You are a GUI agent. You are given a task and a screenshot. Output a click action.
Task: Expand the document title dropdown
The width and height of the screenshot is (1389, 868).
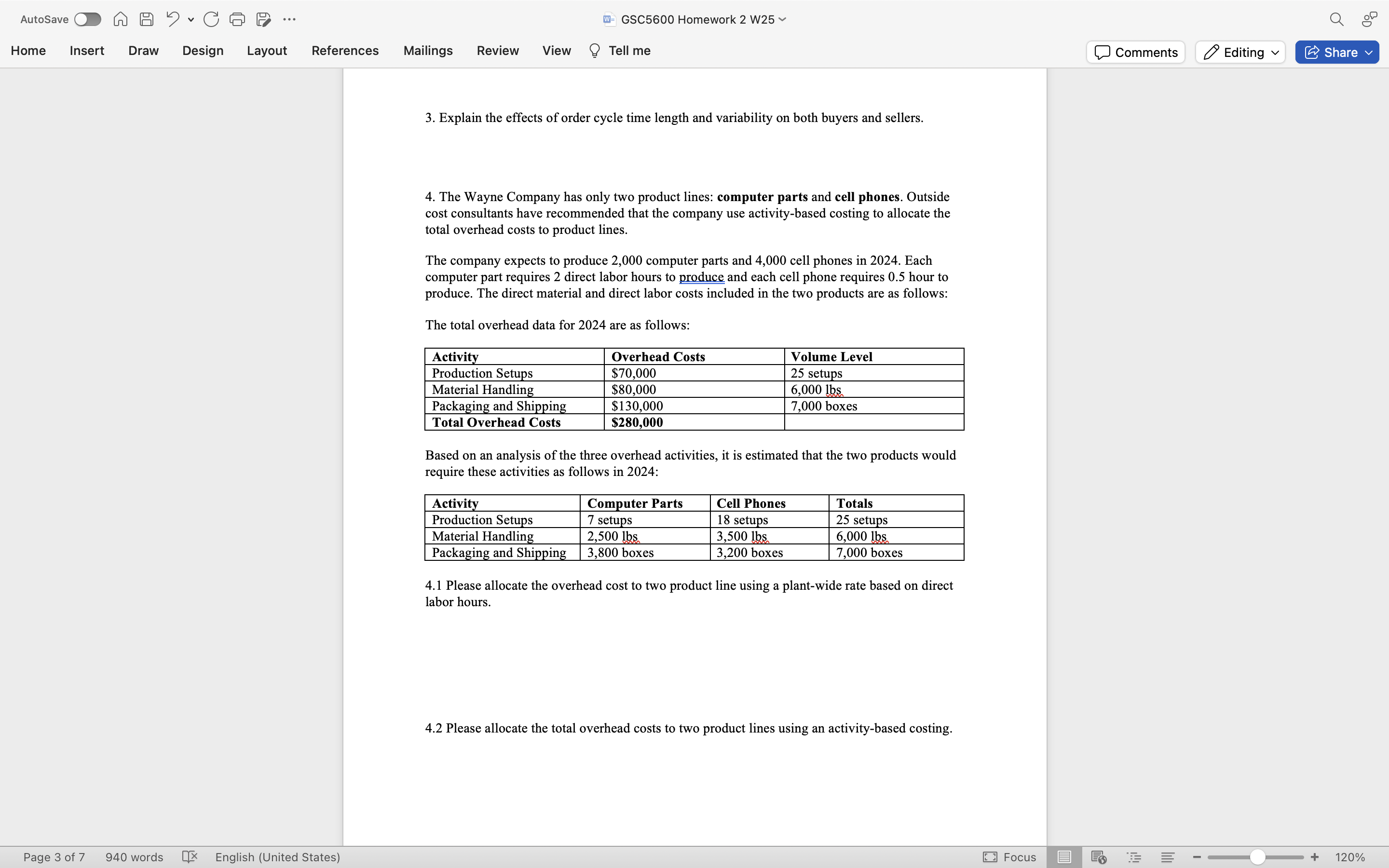[x=782, y=19]
